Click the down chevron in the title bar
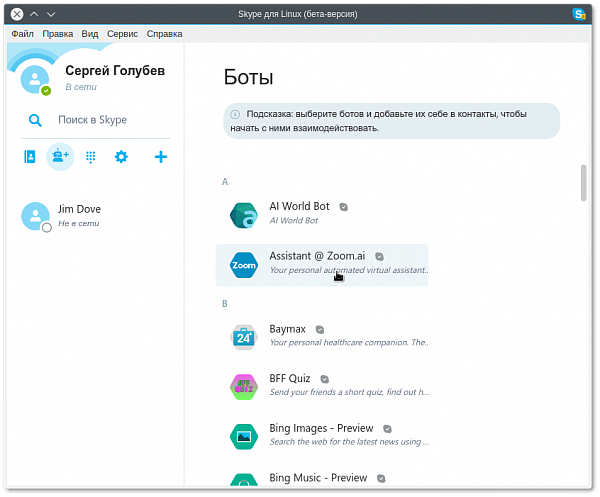The image size is (600, 497). (x=51, y=15)
